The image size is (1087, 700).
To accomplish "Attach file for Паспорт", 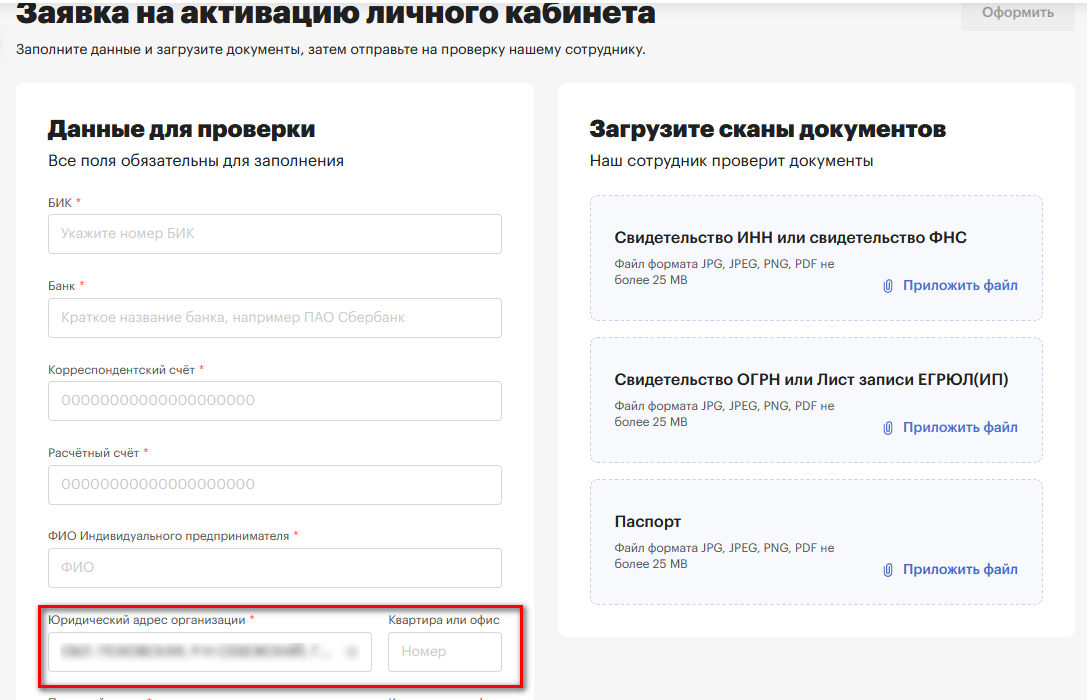I will coord(959,570).
